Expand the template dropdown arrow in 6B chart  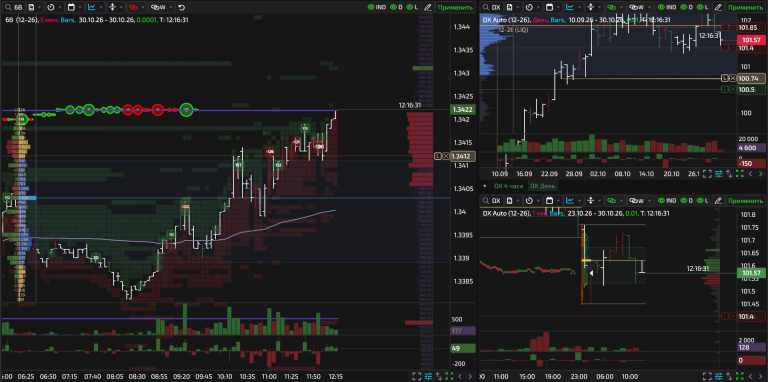point(40,7)
